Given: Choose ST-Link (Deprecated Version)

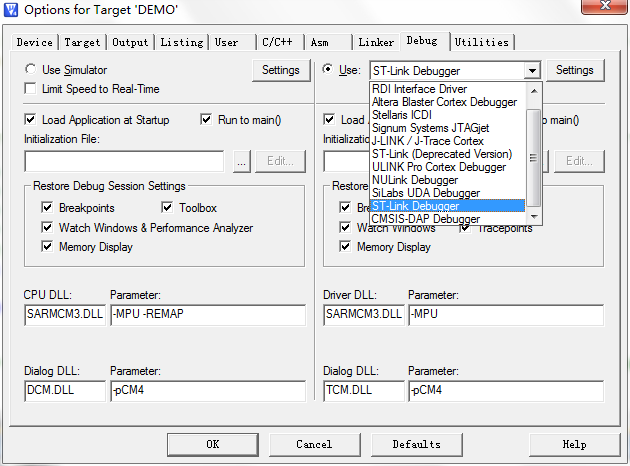Looking at the screenshot, I should 447,154.
